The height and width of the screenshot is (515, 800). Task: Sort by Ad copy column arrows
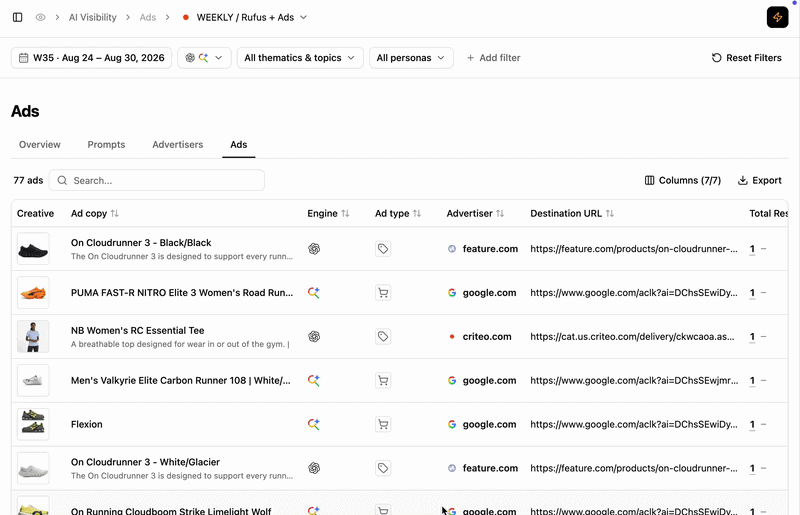pyautogui.click(x=114, y=213)
